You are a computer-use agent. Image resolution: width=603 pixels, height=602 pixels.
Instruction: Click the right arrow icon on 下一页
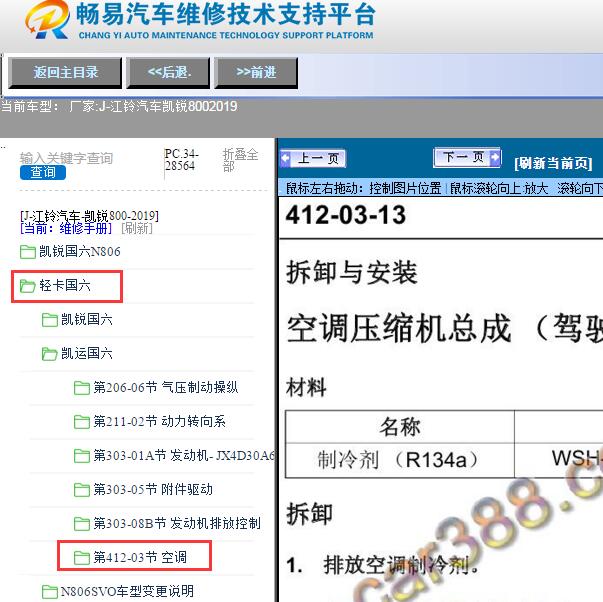tap(495, 157)
